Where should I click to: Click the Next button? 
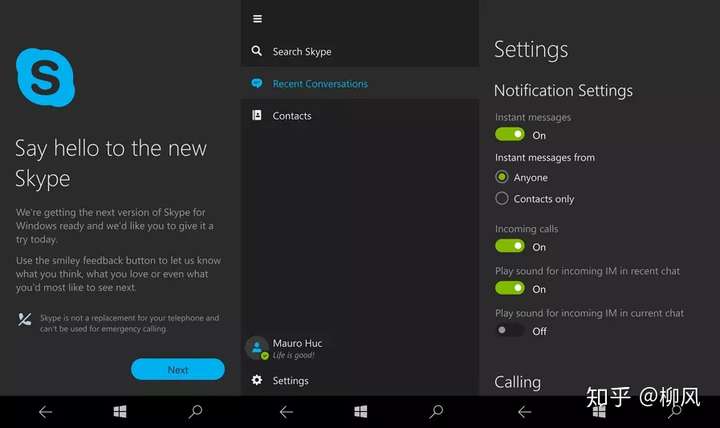click(178, 369)
